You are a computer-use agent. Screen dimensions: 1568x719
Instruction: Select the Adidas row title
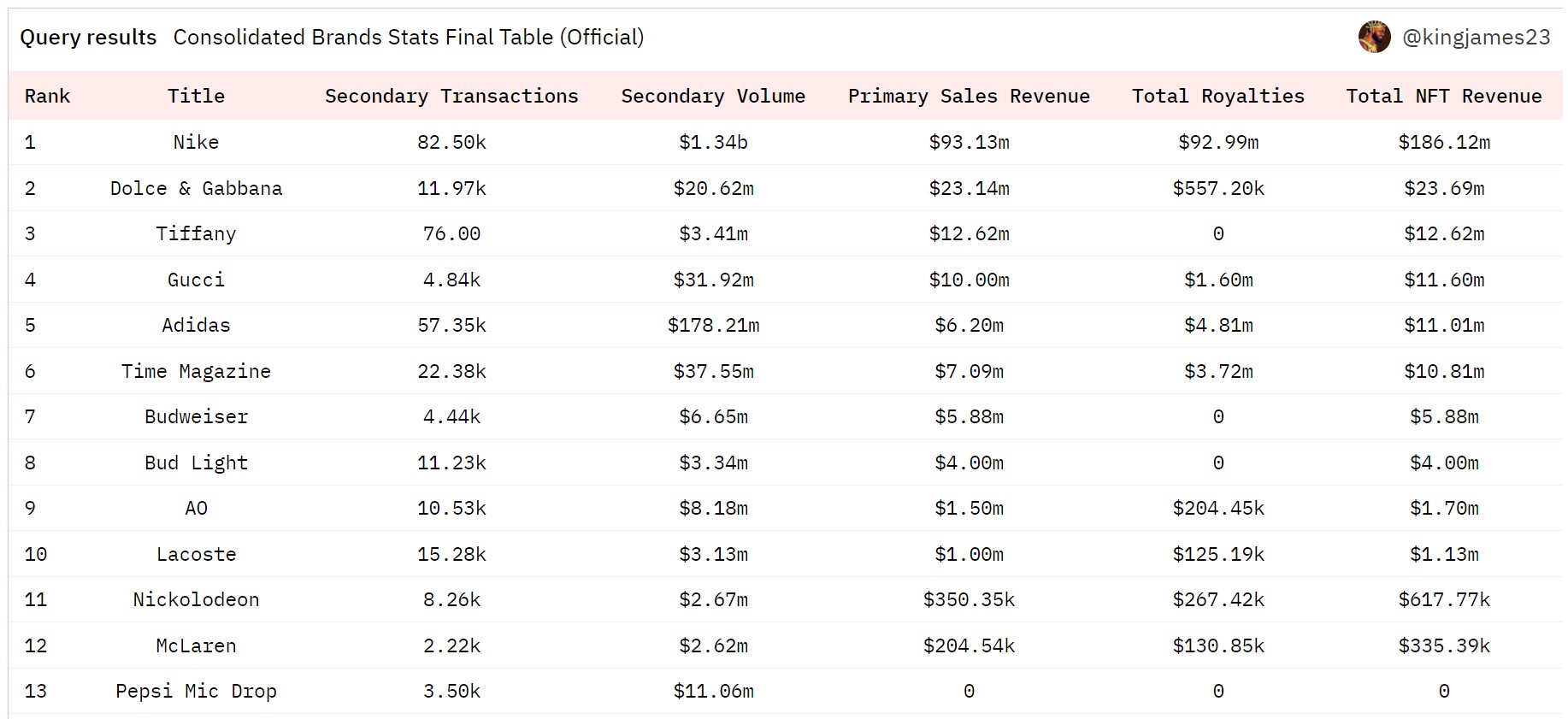point(196,325)
